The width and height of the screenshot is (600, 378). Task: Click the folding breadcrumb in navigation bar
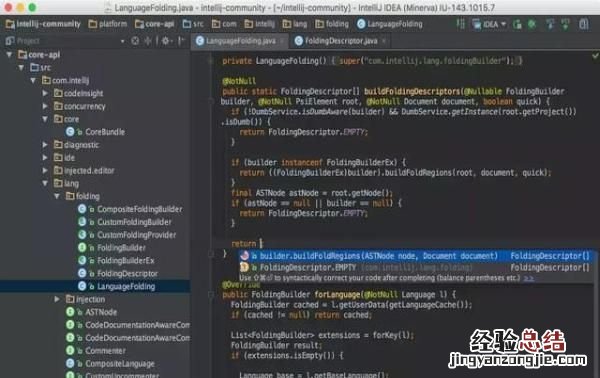point(332,24)
